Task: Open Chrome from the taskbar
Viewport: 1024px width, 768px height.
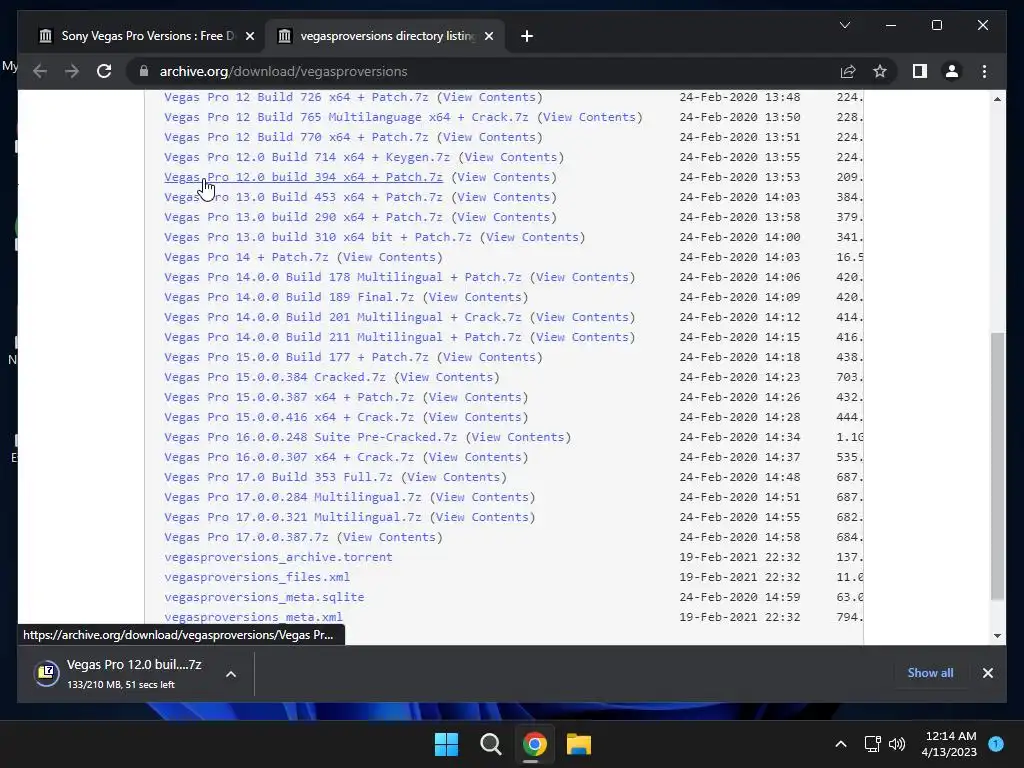Action: coord(534,744)
